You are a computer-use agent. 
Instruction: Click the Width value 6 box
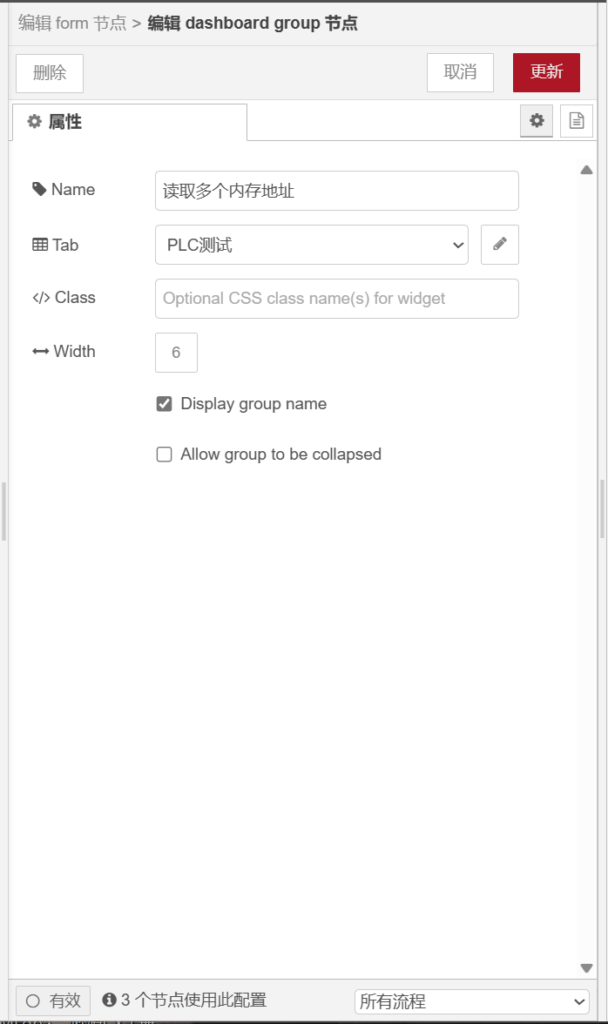coord(176,353)
